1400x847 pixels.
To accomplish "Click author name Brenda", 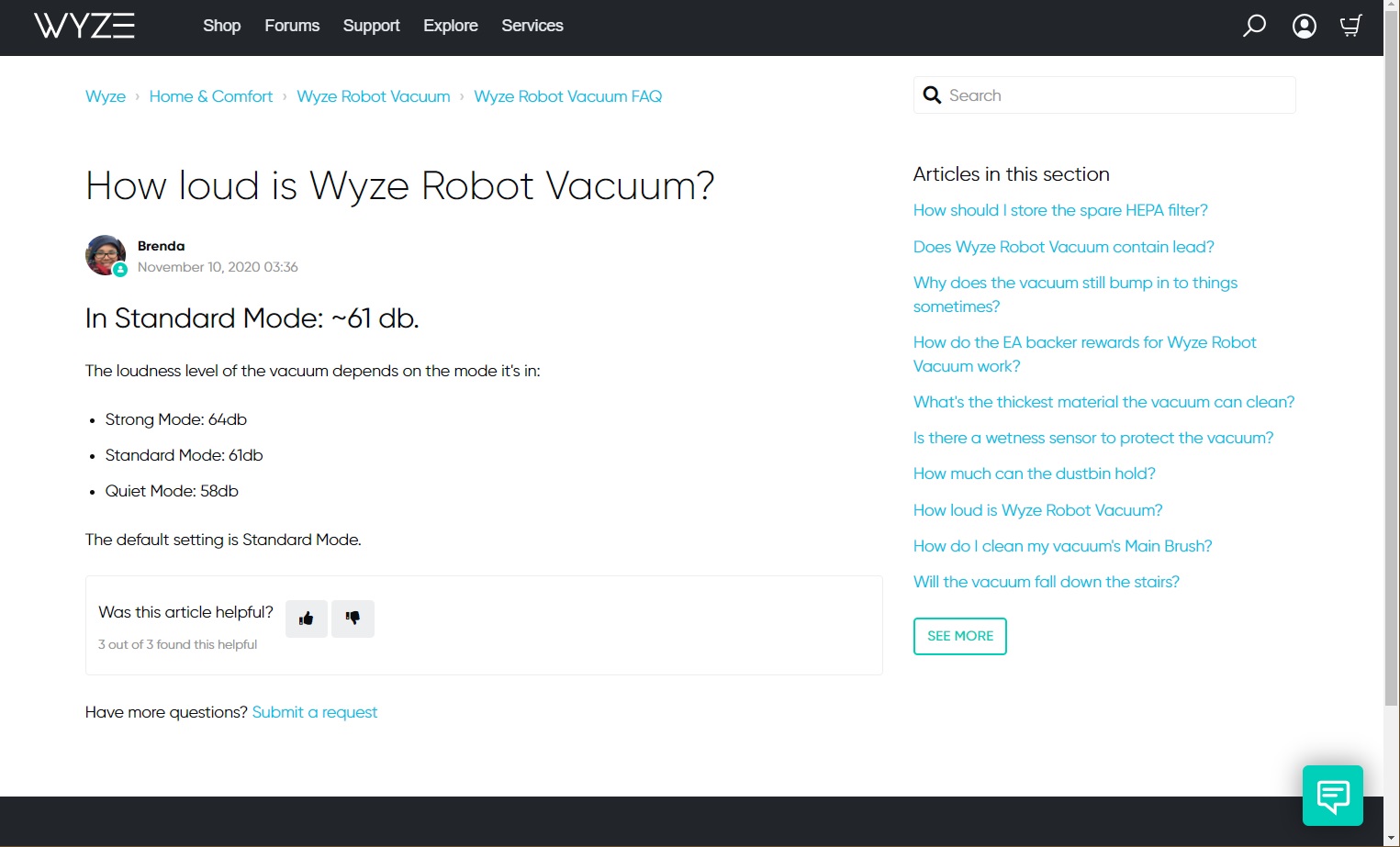I will click(162, 246).
